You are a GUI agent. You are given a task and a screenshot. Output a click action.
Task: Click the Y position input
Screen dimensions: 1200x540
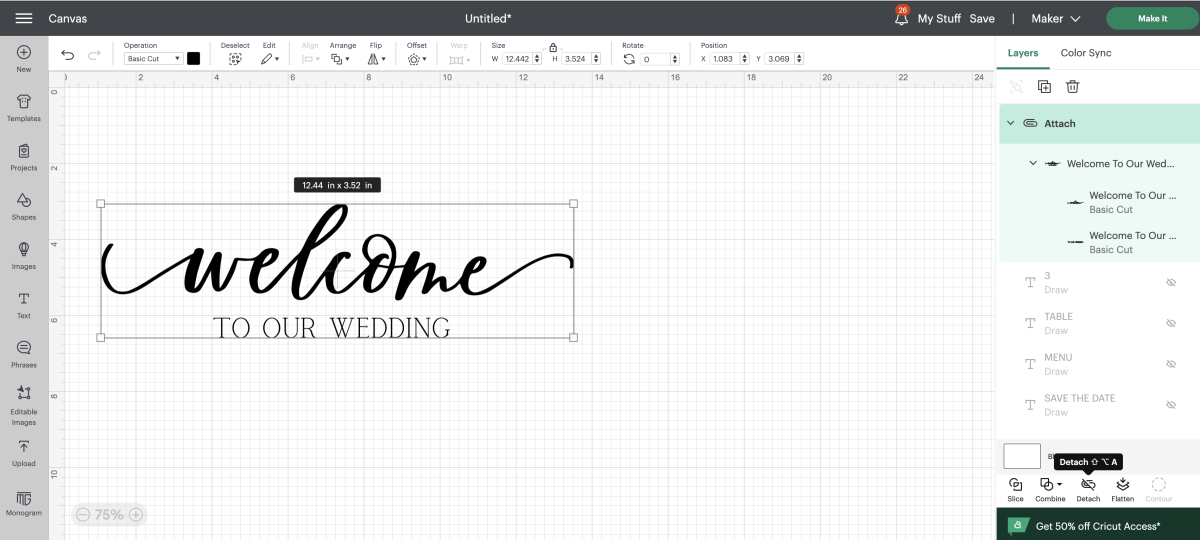pyautogui.click(x=786, y=59)
